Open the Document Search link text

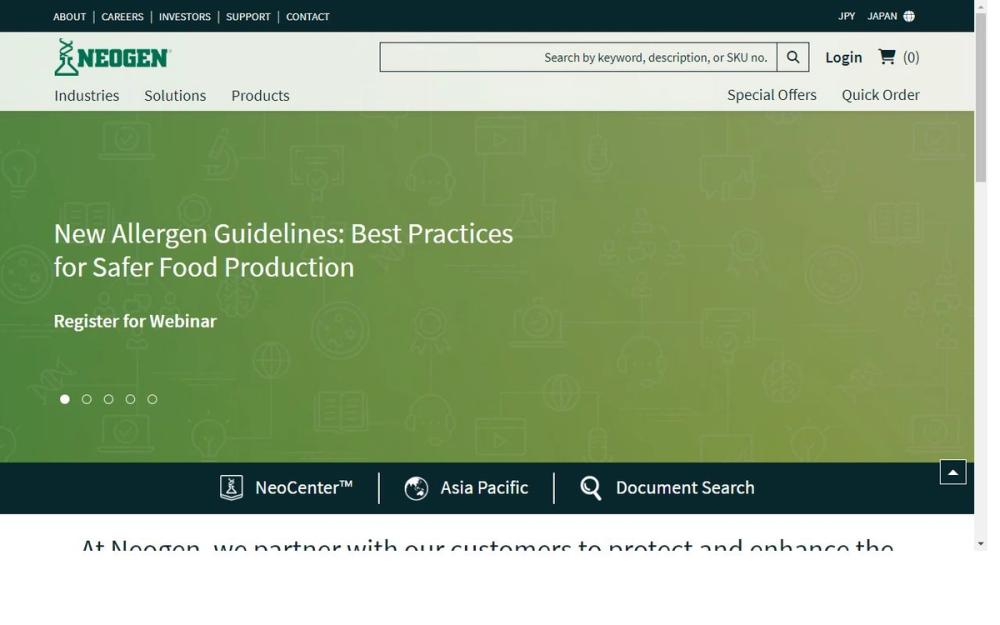tap(685, 488)
